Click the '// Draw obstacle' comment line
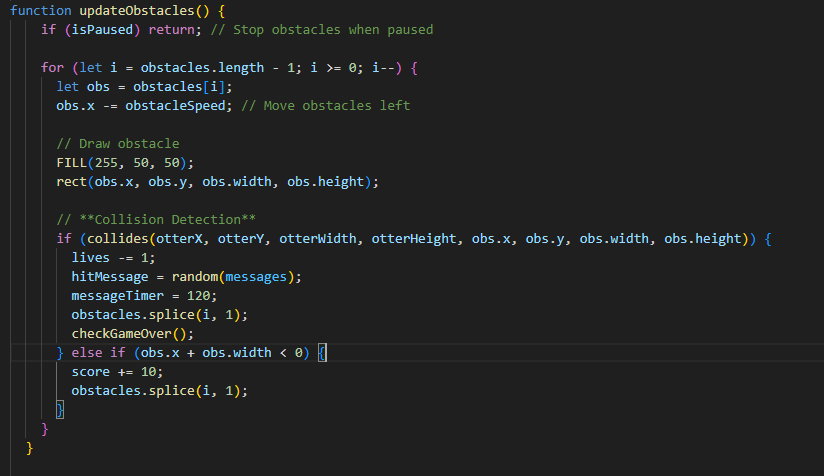The height and width of the screenshot is (476, 824). (118, 143)
